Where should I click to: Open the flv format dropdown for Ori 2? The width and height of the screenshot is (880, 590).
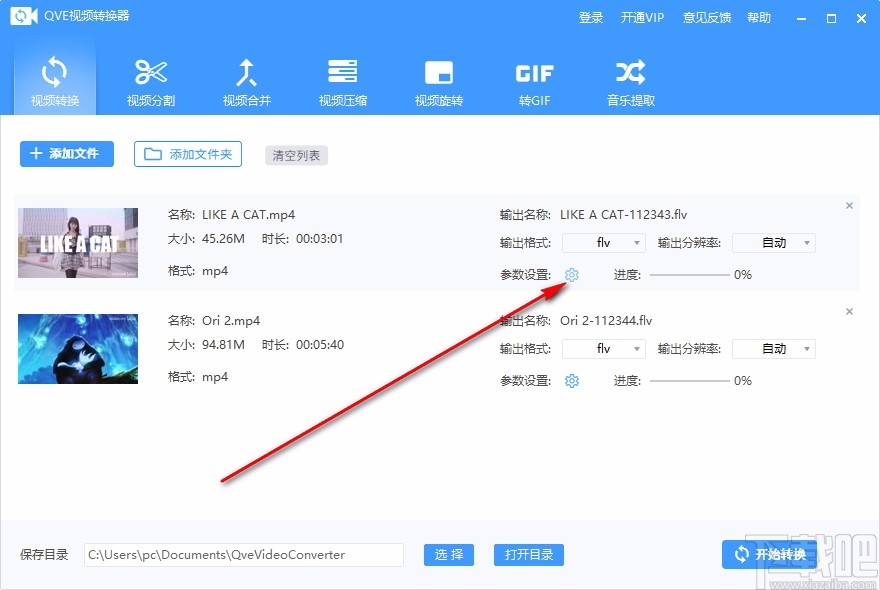tap(604, 348)
